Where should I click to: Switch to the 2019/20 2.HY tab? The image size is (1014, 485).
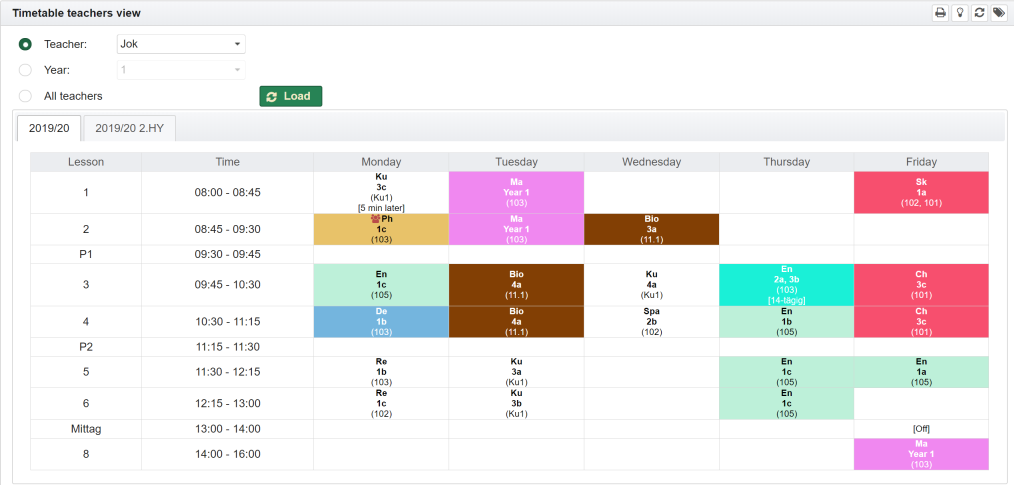tap(129, 127)
